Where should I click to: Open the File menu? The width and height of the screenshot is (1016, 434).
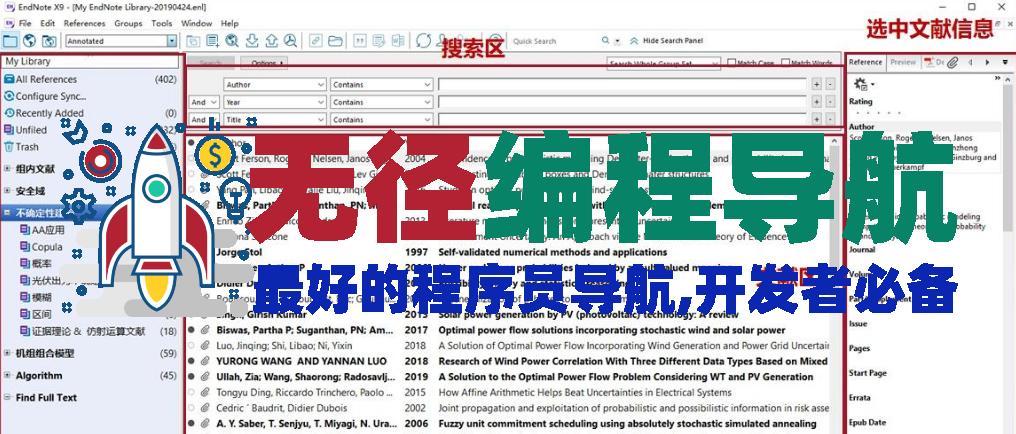point(25,23)
